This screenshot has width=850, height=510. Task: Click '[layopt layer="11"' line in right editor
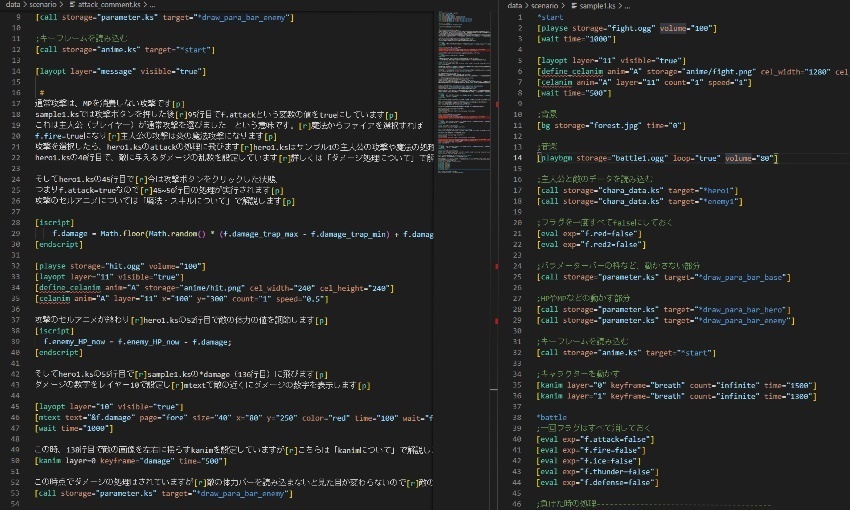(611, 60)
